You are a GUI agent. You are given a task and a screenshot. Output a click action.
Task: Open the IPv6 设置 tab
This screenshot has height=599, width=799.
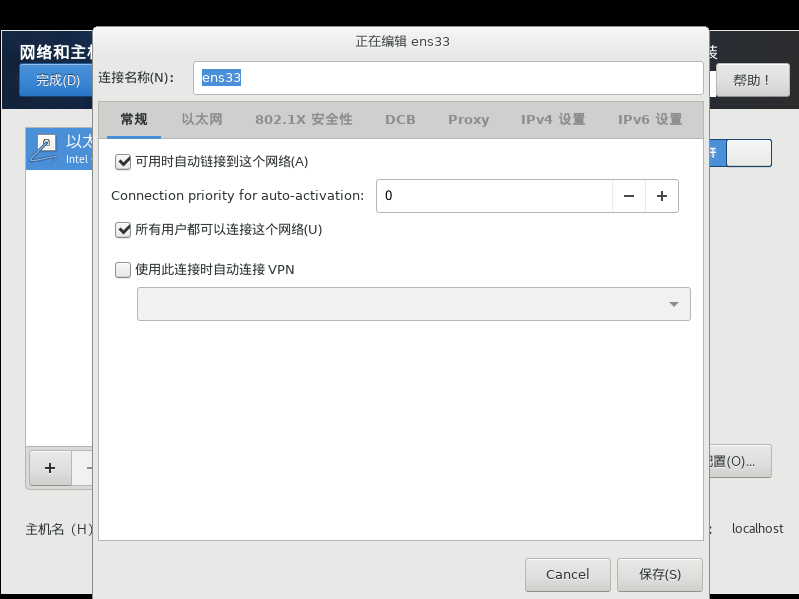tap(650, 120)
